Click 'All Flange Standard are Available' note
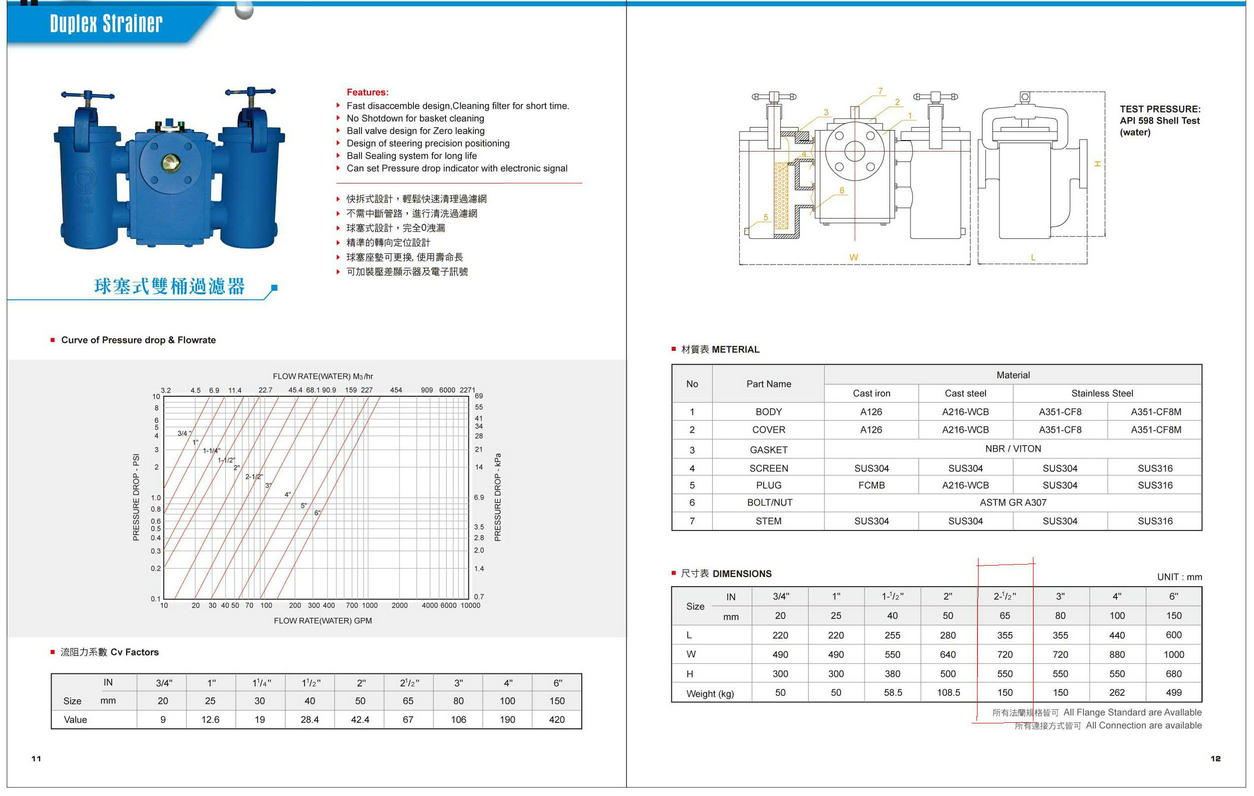The width and height of the screenshot is (1254, 796). [x=1133, y=712]
